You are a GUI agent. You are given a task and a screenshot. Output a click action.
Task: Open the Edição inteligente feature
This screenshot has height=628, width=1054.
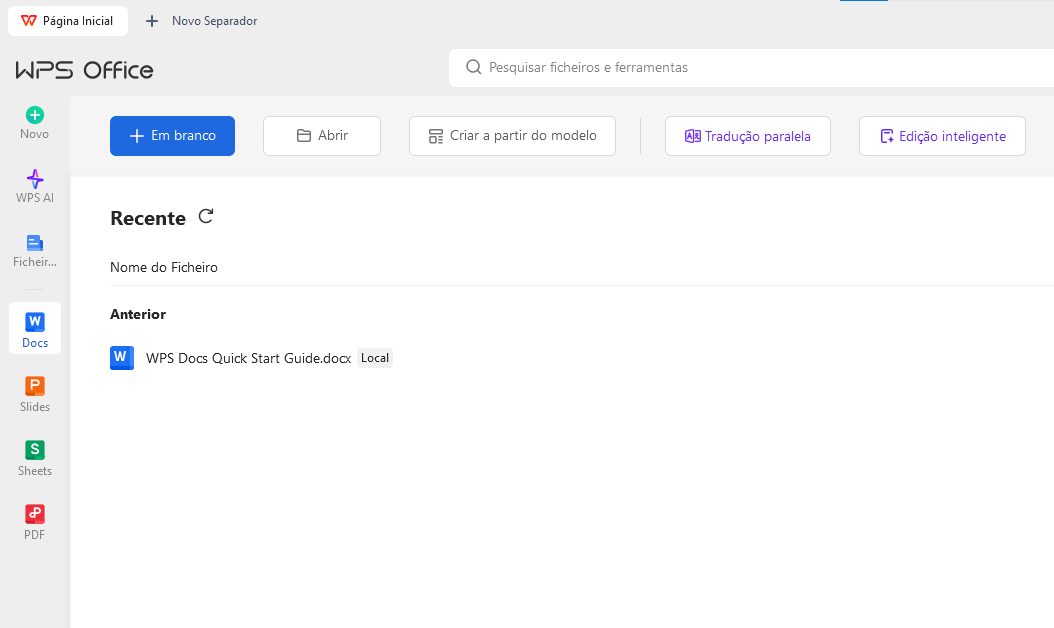[941, 136]
